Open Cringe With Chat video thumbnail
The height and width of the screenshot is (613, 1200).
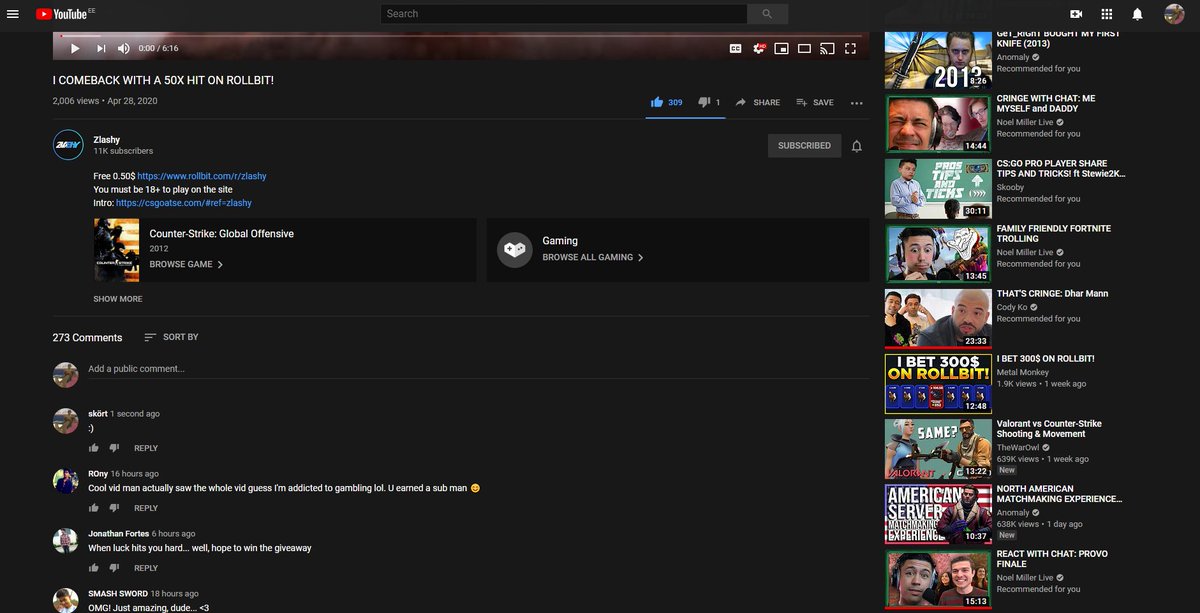[x=938, y=124]
